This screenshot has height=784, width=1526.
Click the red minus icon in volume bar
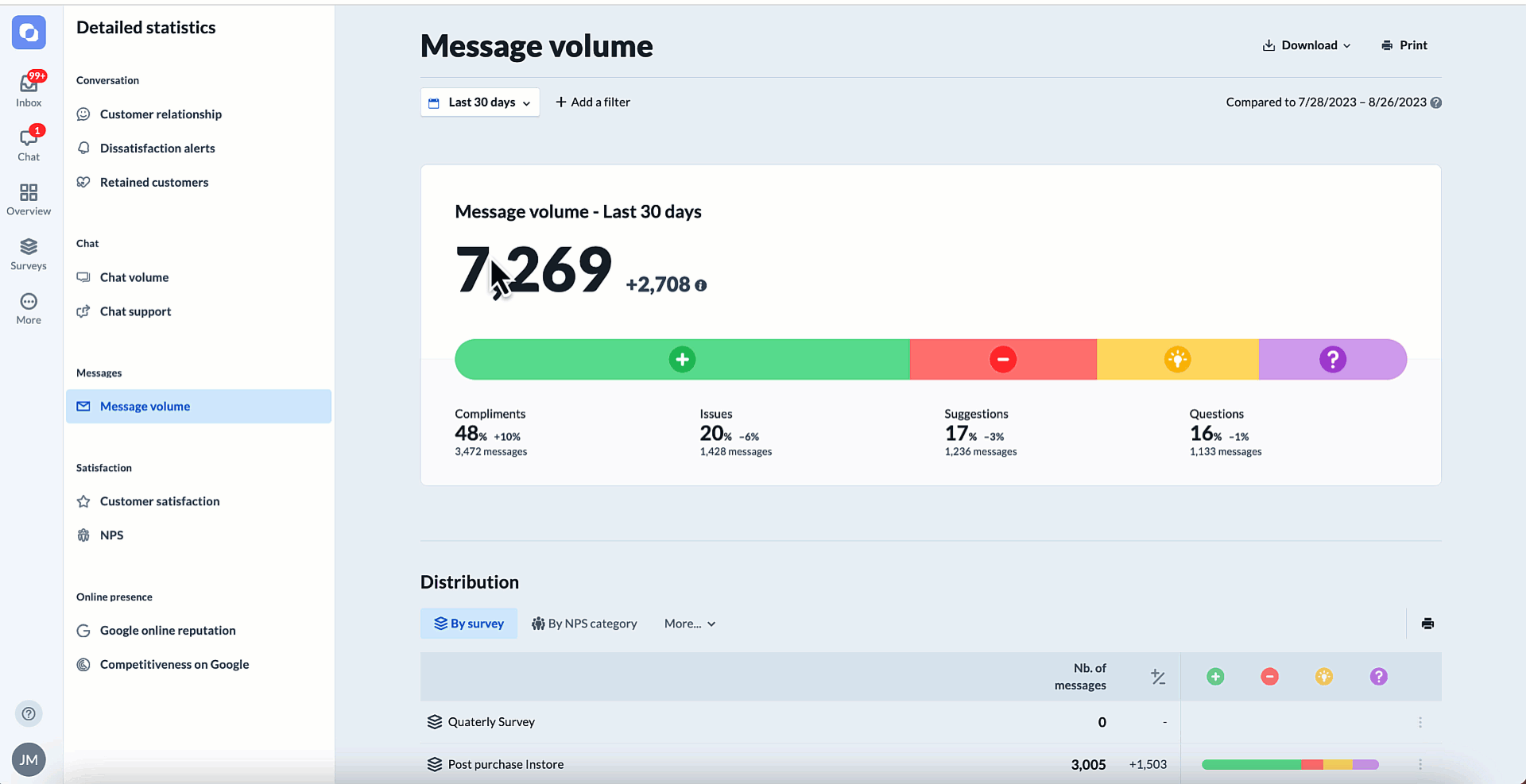tap(1003, 359)
